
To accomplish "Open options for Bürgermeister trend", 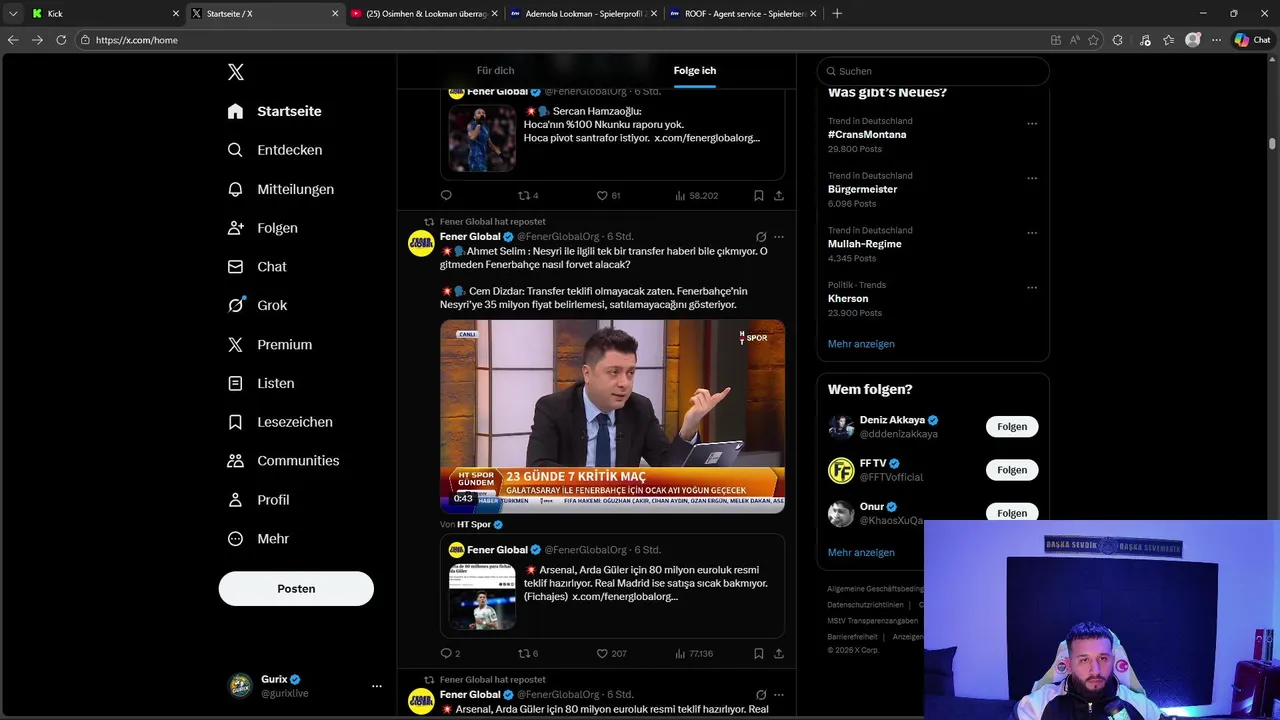I will tap(1032, 179).
